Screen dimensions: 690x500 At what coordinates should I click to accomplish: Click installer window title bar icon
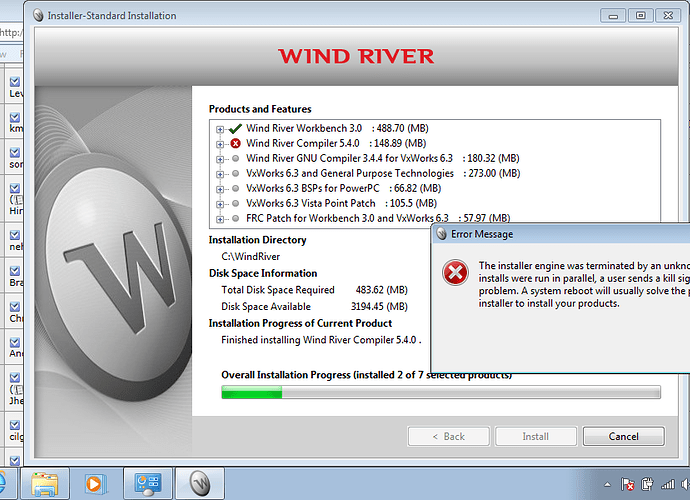click(39, 16)
